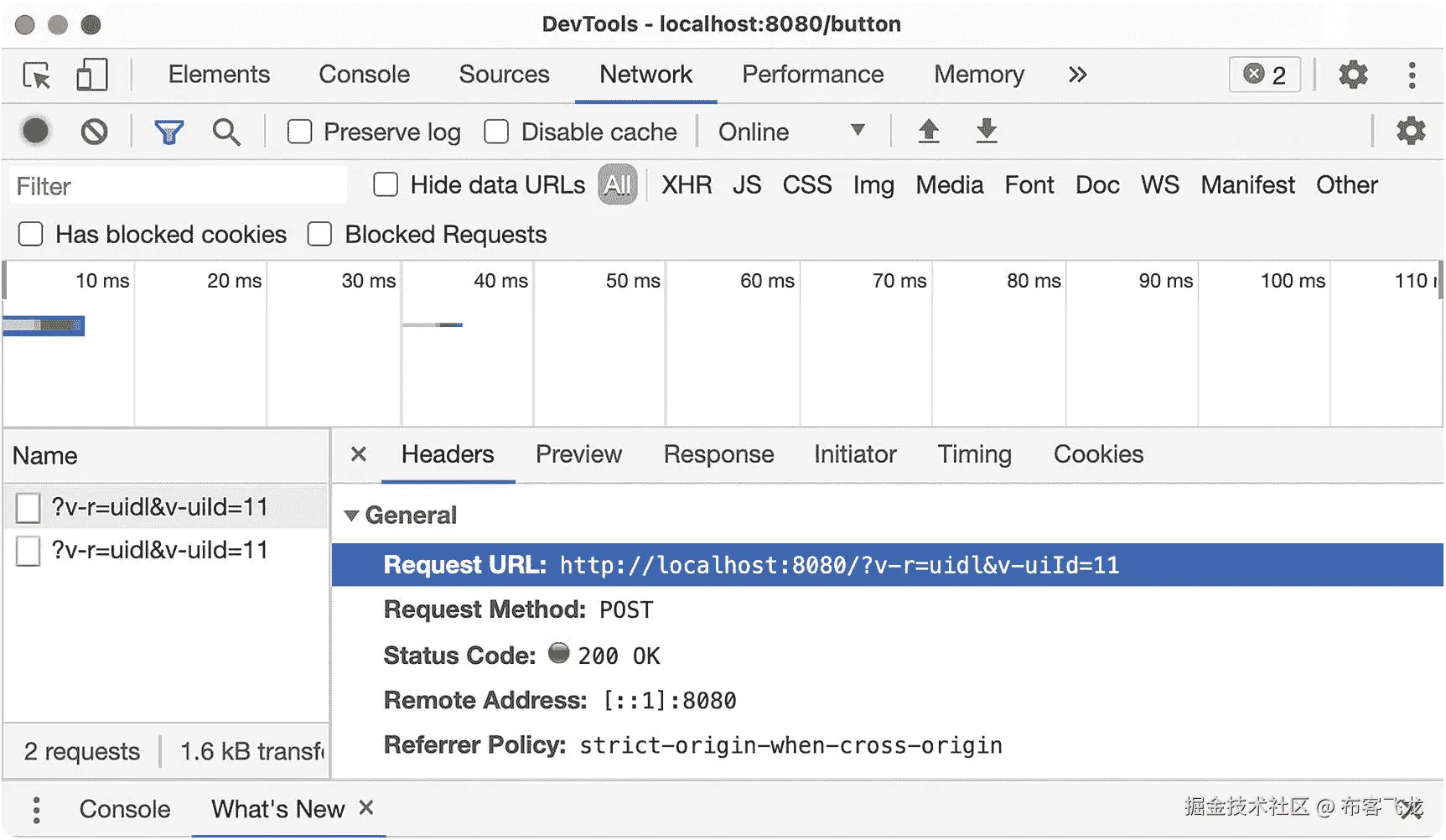The image size is (1446, 840).
Task: Click the 2 errors counter badge
Action: point(1264,75)
